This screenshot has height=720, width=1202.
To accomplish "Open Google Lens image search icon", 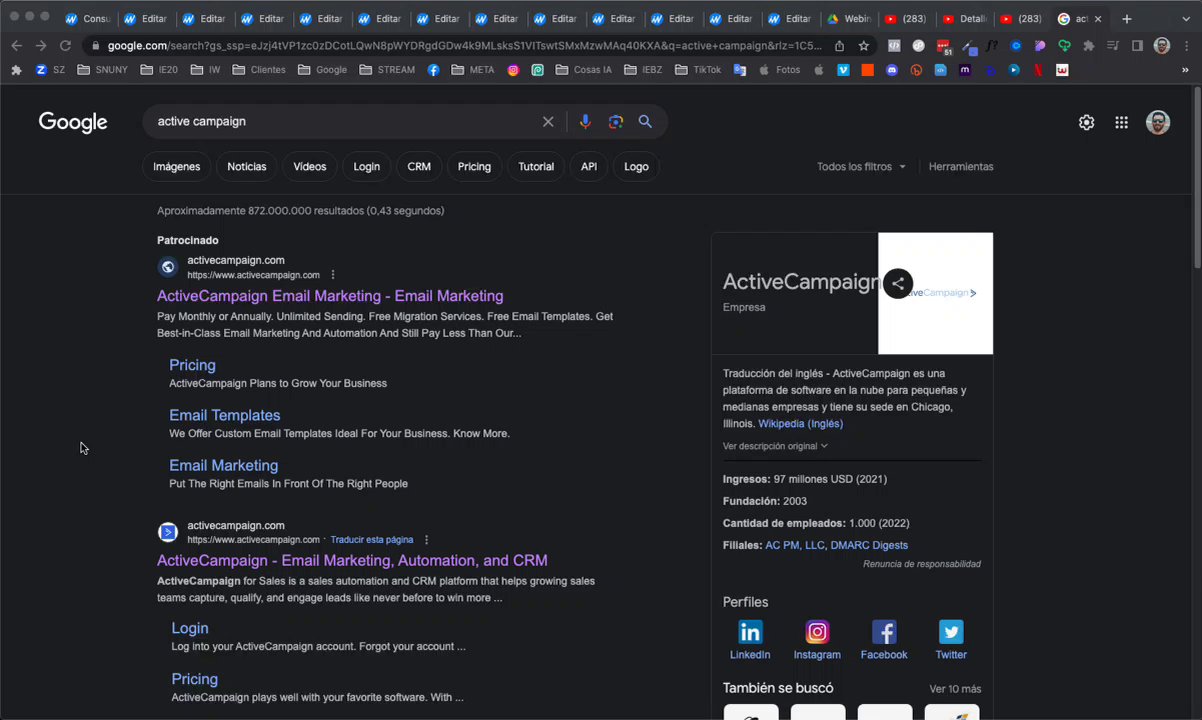I will point(616,122).
